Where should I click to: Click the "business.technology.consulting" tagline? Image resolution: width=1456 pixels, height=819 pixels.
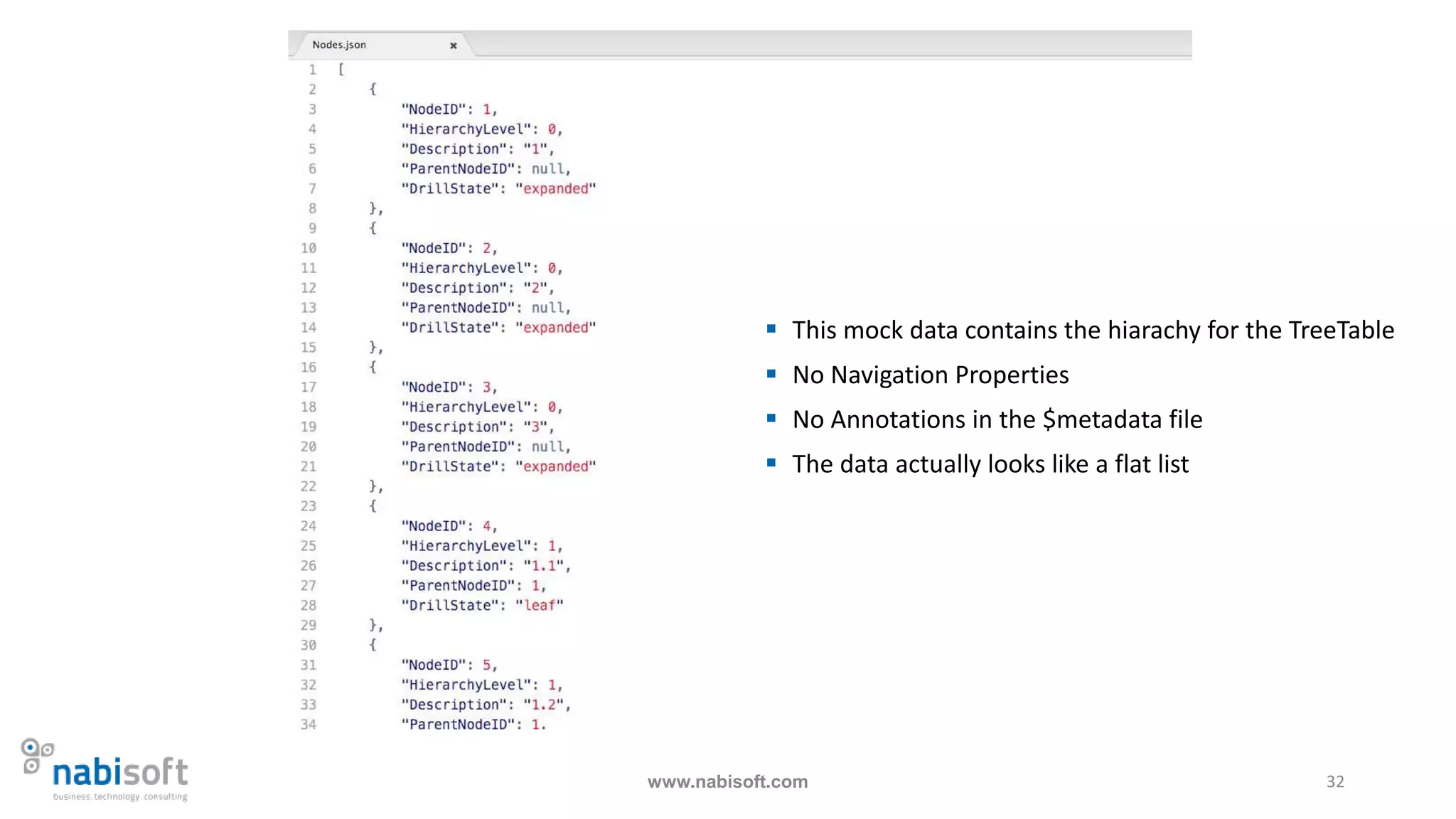tap(120, 796)
